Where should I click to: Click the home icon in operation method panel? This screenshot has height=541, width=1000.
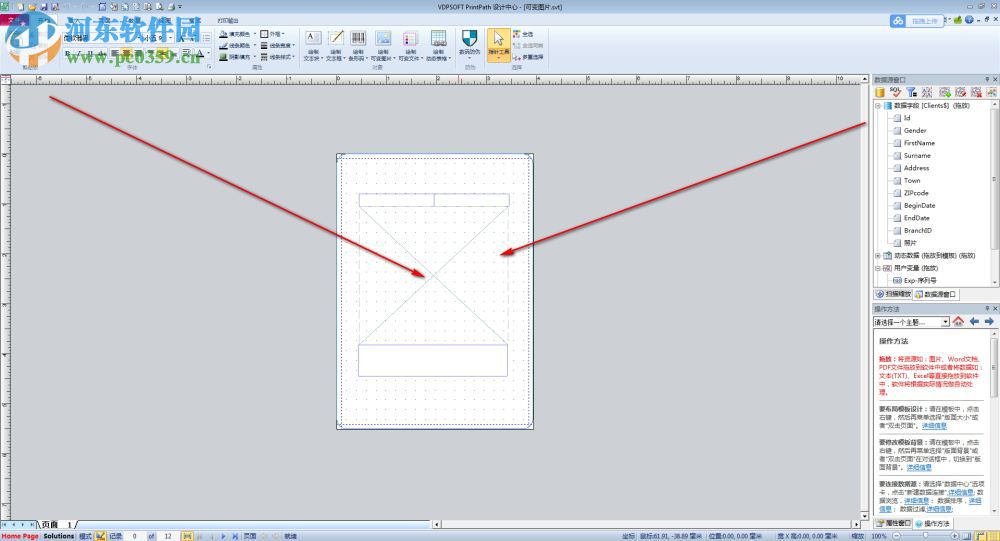coord(959,322)
